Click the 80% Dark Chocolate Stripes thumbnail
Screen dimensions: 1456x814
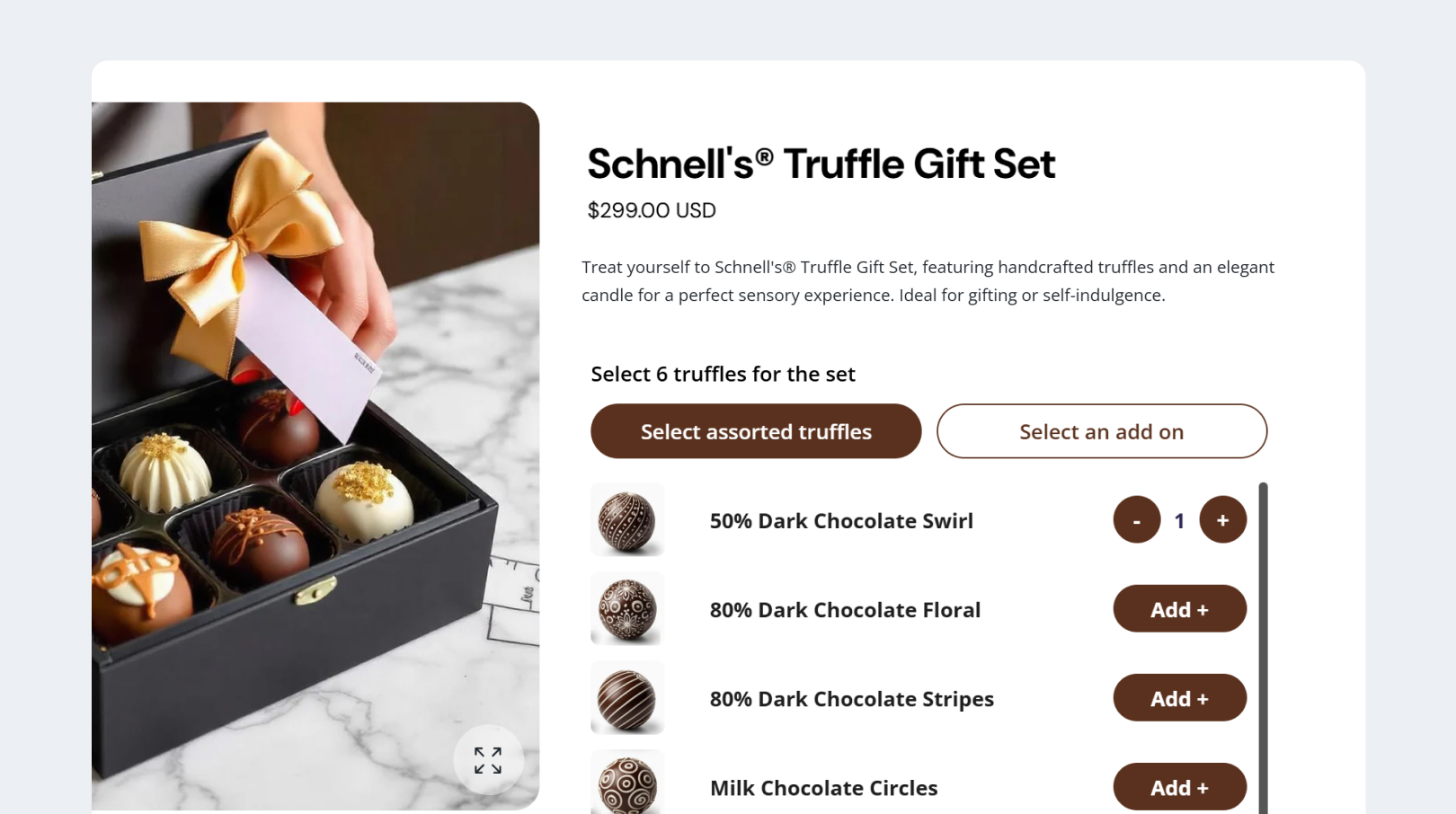(627, 698)
